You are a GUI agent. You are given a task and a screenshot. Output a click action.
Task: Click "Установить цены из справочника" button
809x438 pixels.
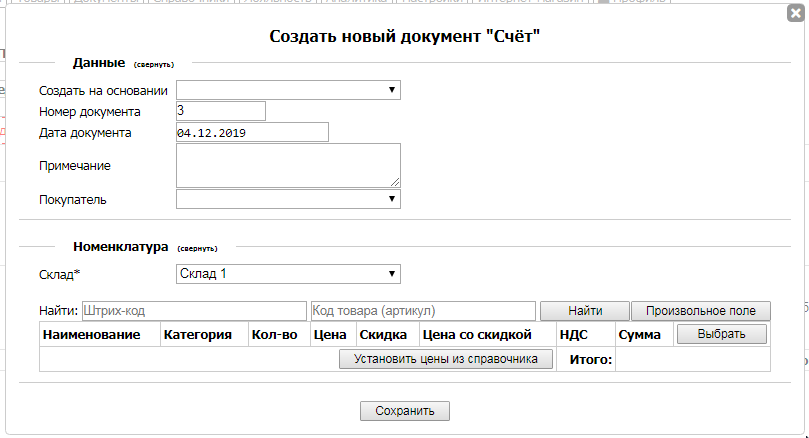tap(446, 359)
